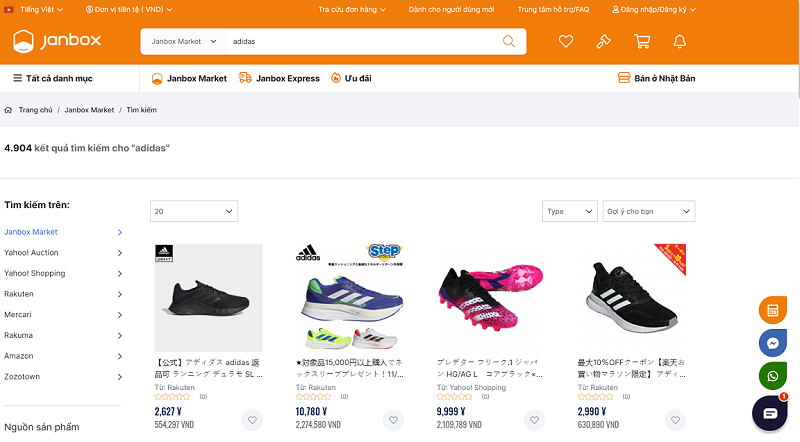Image resolution: width=800 pixels, height=442 pixels.
Task: Open the Đơn vị tiền tệ (VND) dropdown
Action: [x=129, y=9]
